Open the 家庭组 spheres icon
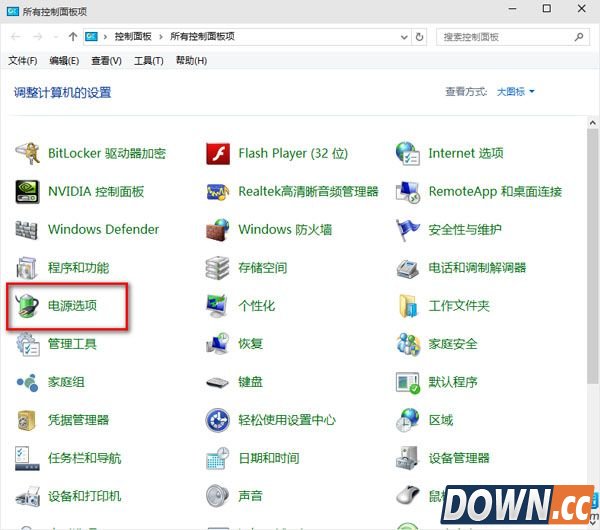 (x=27, y=382)
